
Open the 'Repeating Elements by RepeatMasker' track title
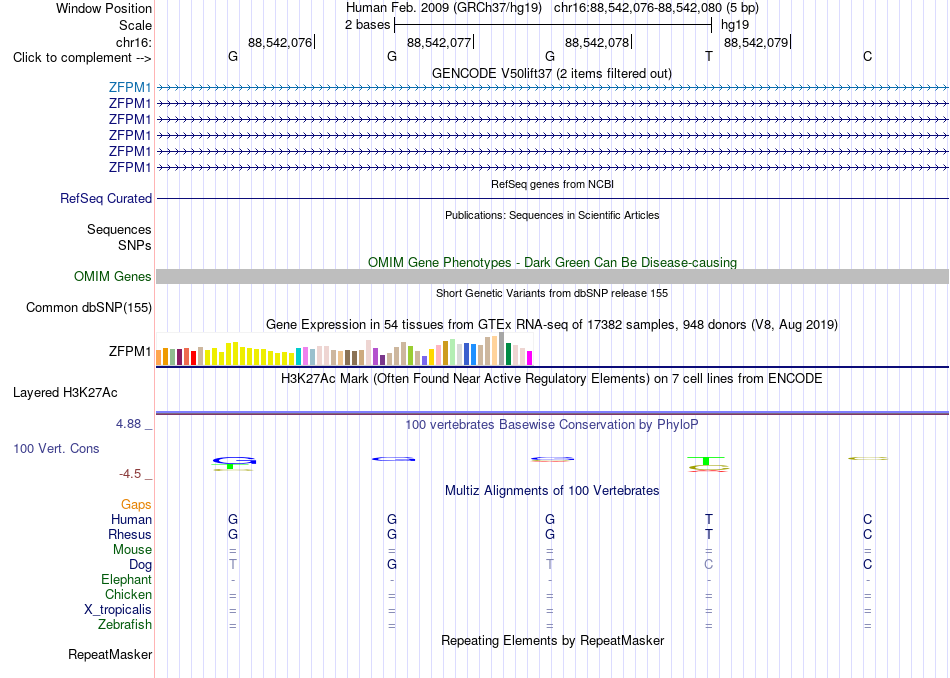point(553,641)
